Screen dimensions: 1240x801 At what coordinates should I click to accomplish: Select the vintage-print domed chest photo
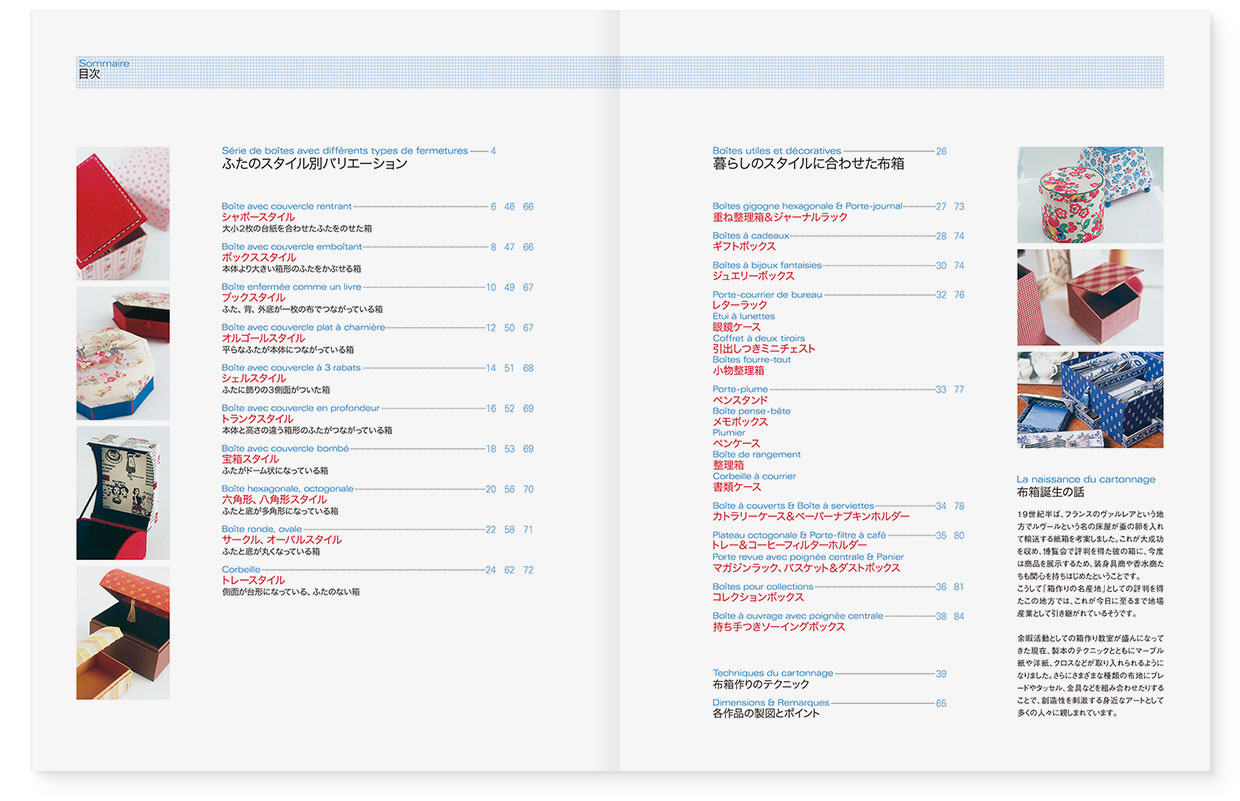(x=122, y=492)
